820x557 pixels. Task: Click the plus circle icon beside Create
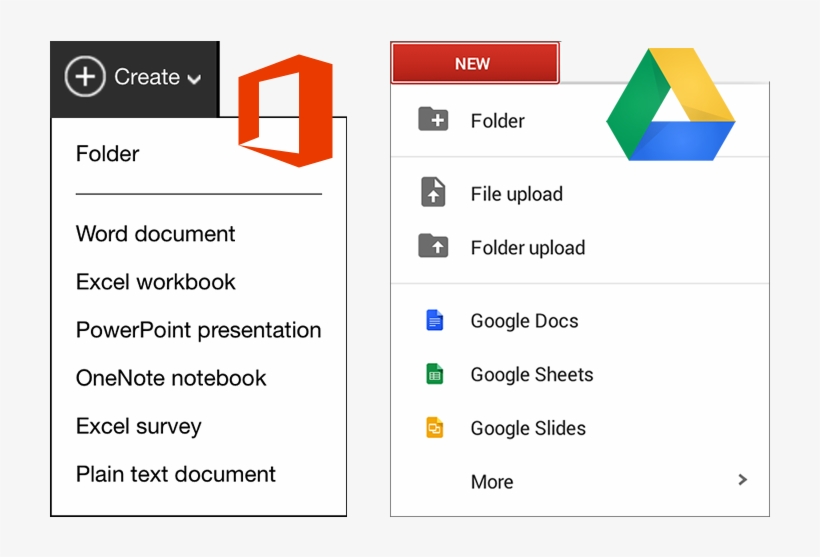click(x=85, y=76)
